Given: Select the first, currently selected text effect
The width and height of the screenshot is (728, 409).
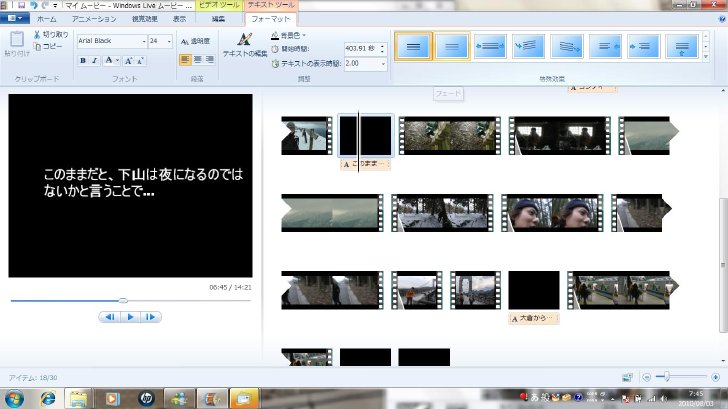Looking at the screenshot, I should tap(413, 46).
